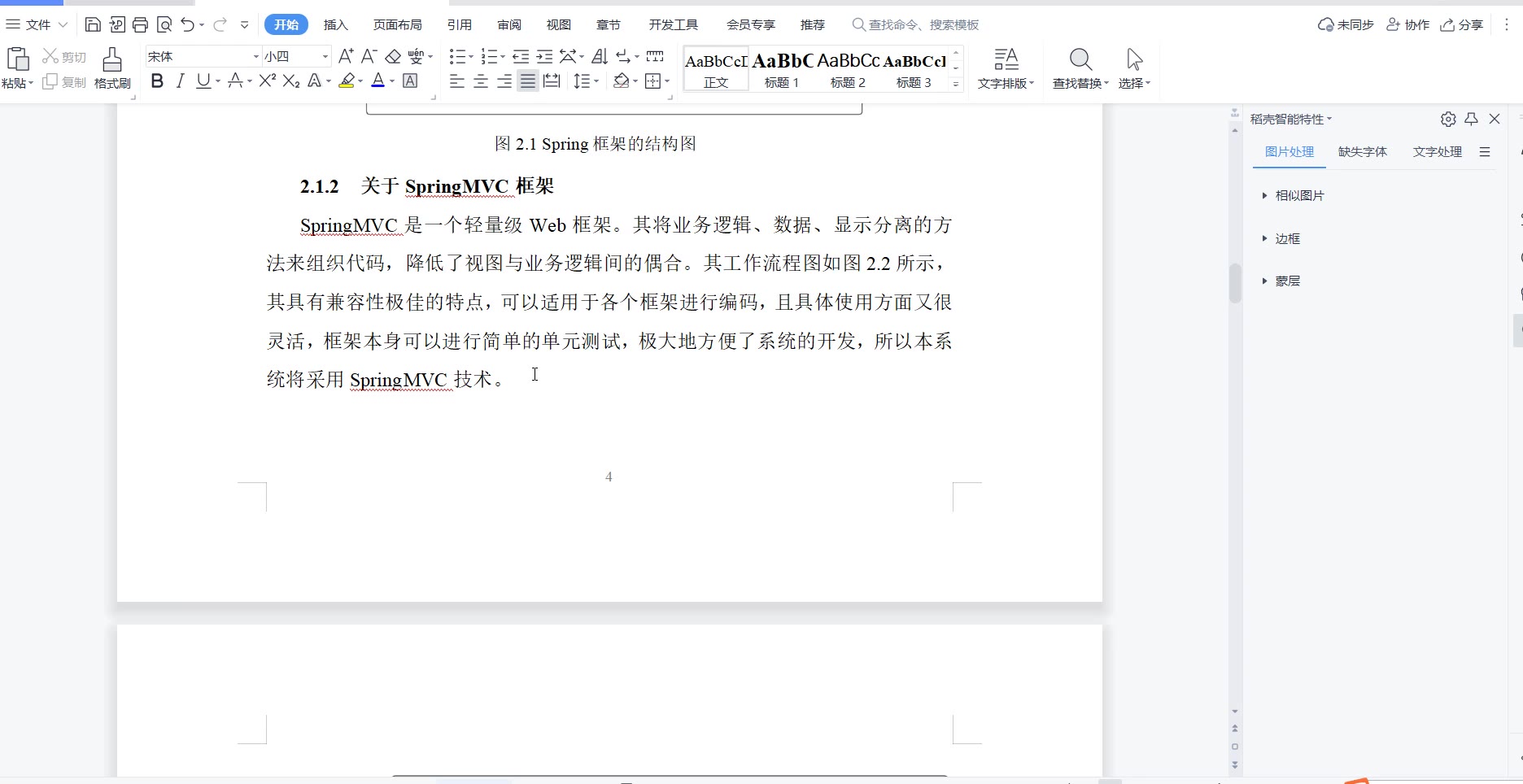Viewport: 1523px width, 784px height.
Task: Click the Format Painter (格式刷) brush
Action: click(x=112, y=68)
